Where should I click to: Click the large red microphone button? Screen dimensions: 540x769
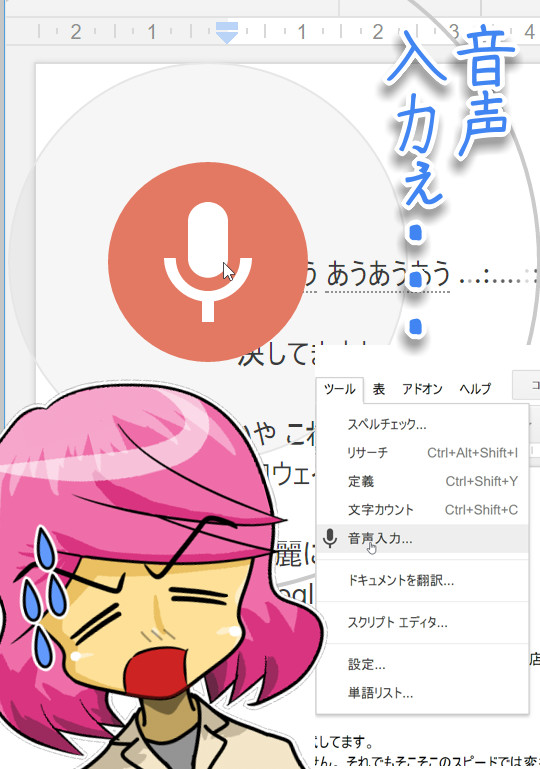pyautogui.click(x=208, y=262)
